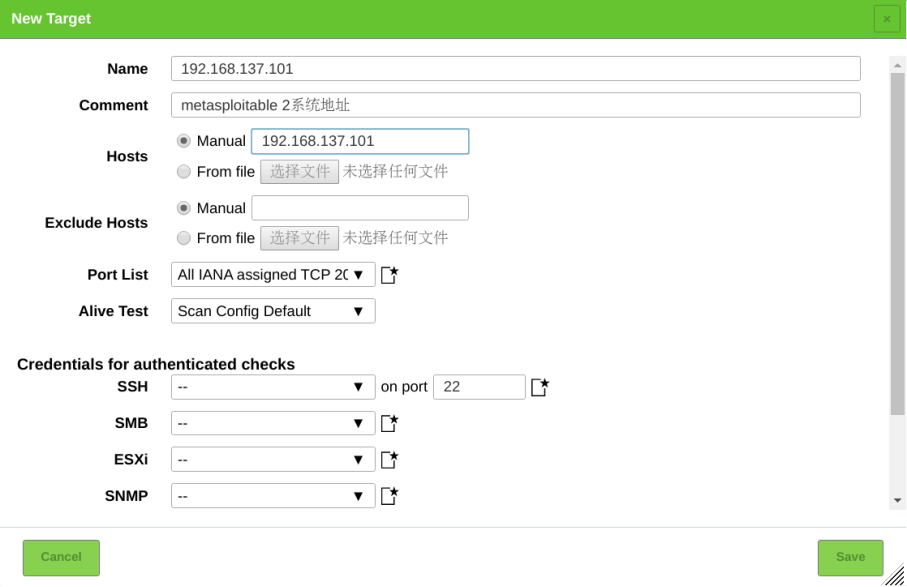Image resolution: width=907 pixels, height=587 pixels.
Task: Close the New Target dialog
Action: click(x=886, y=19)
